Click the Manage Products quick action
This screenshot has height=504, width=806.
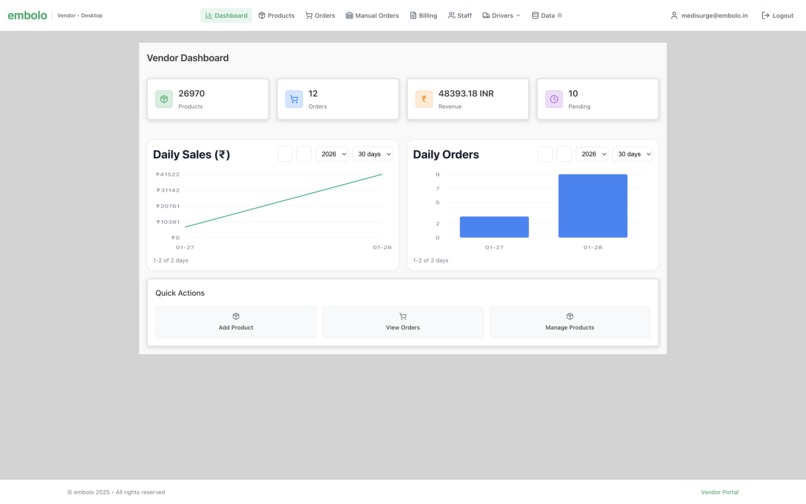570,322
